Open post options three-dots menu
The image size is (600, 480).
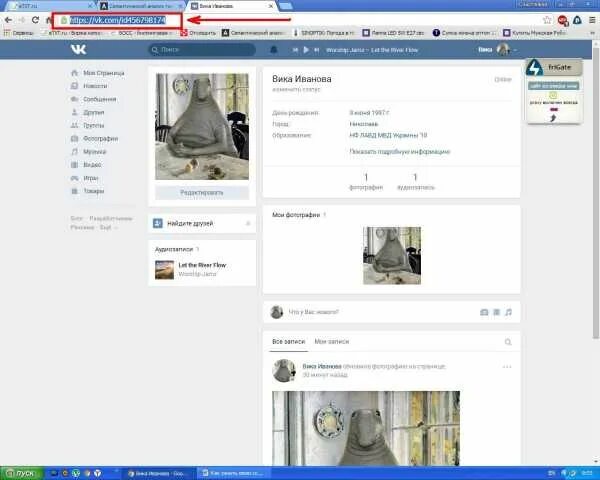(x=507, y=367)
